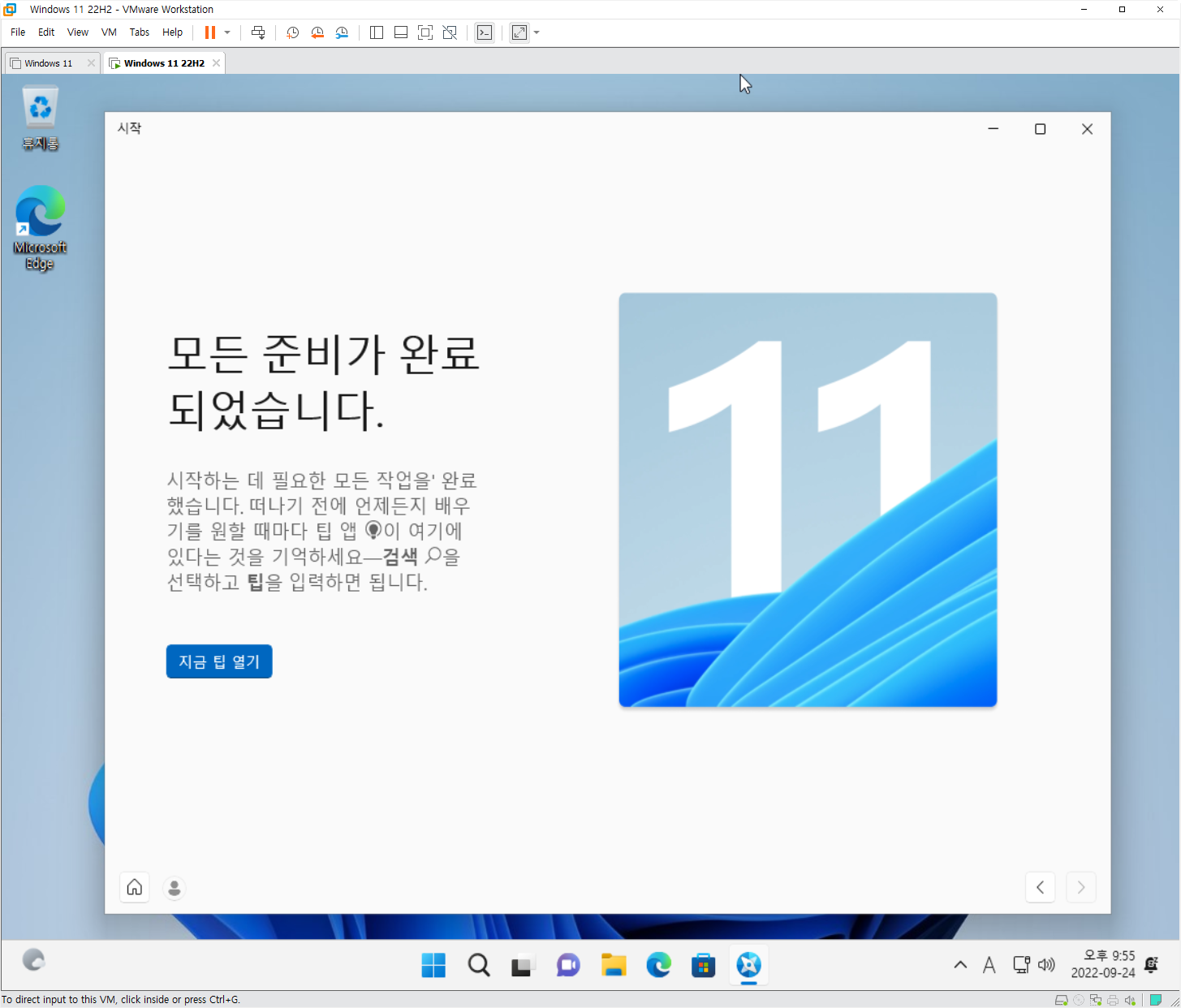Open the volume tray icon

tap(1047, 965)
